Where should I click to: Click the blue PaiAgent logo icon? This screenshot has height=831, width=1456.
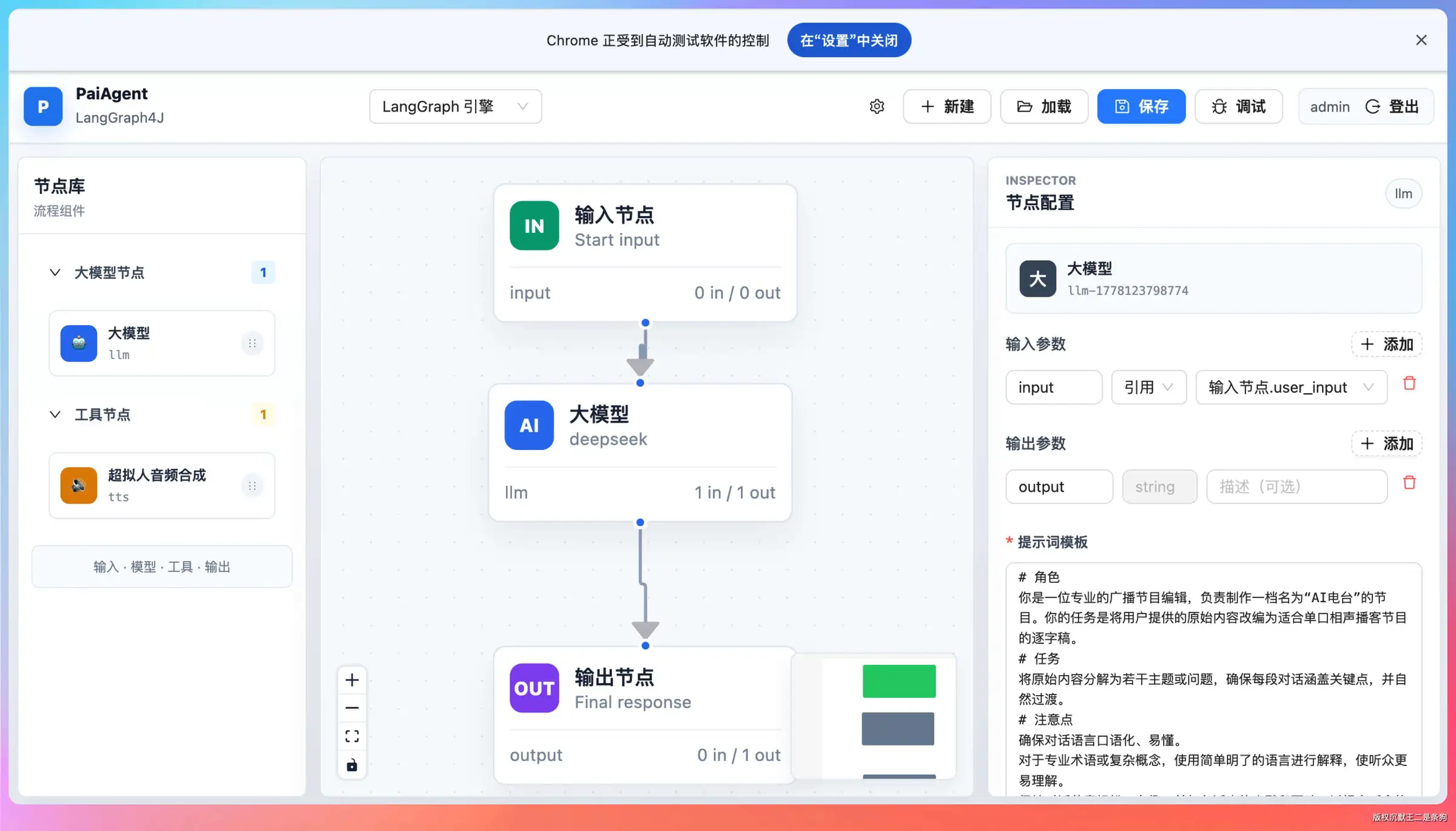coord(43,106)
